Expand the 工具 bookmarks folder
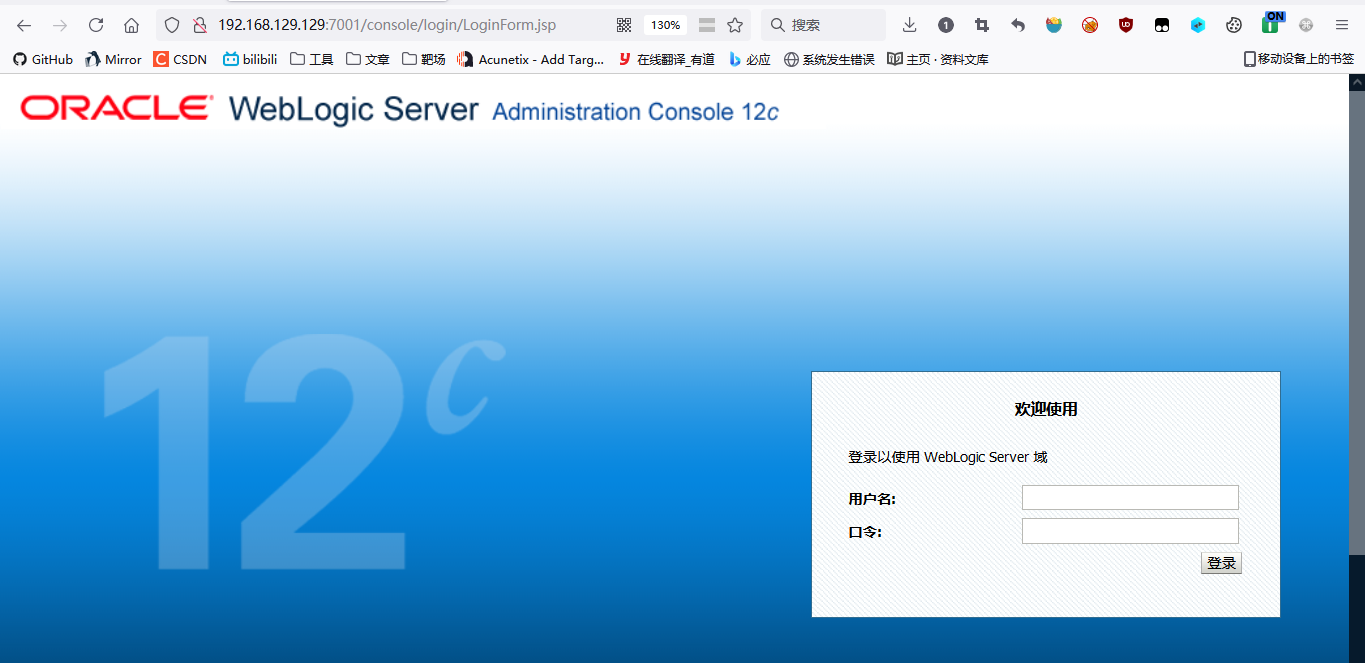 311,59
